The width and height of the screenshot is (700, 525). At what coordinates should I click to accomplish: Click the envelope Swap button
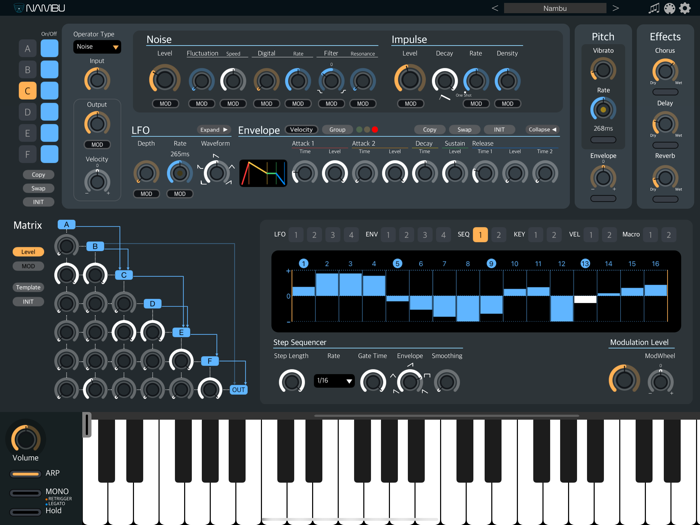click(x=464, y=129)
